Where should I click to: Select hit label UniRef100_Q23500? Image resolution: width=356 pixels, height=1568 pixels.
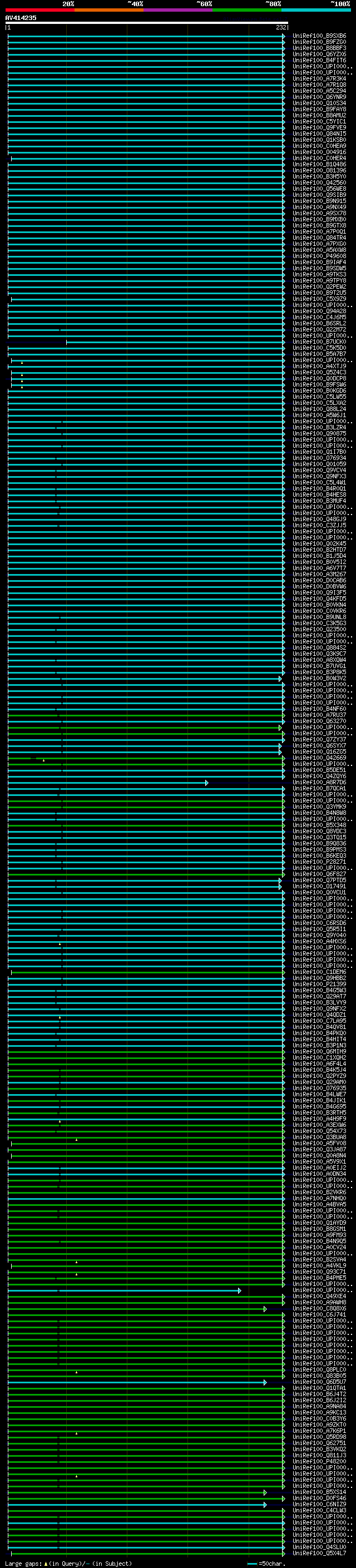319,630
